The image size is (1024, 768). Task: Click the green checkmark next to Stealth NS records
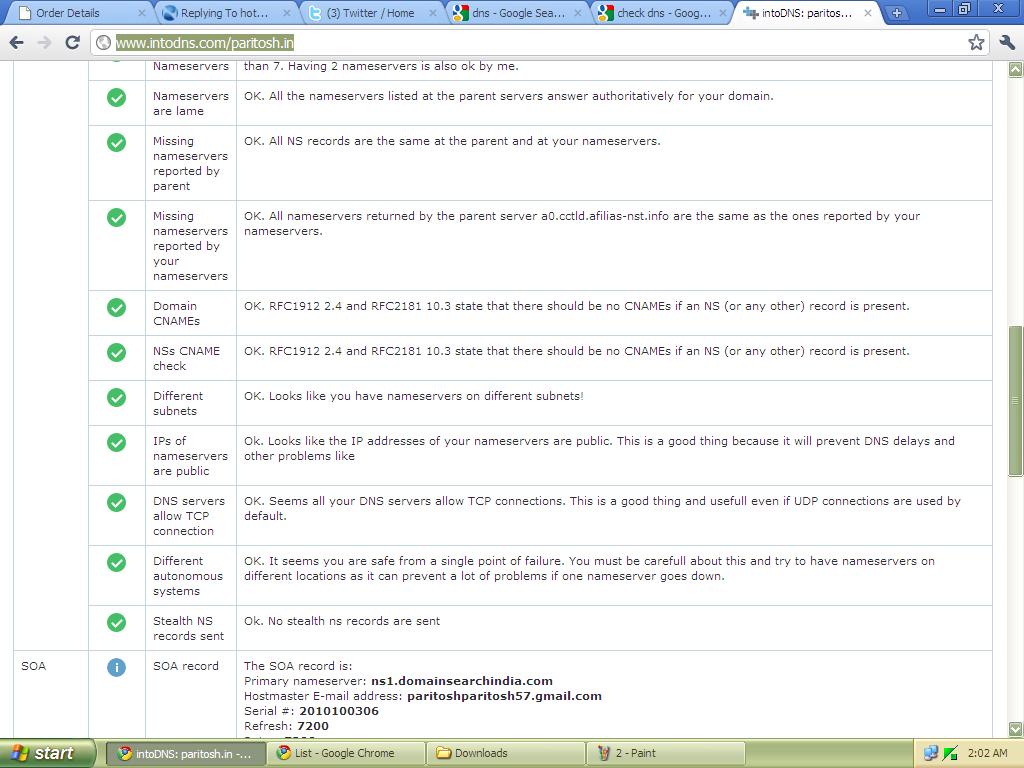tap(117, 621)
